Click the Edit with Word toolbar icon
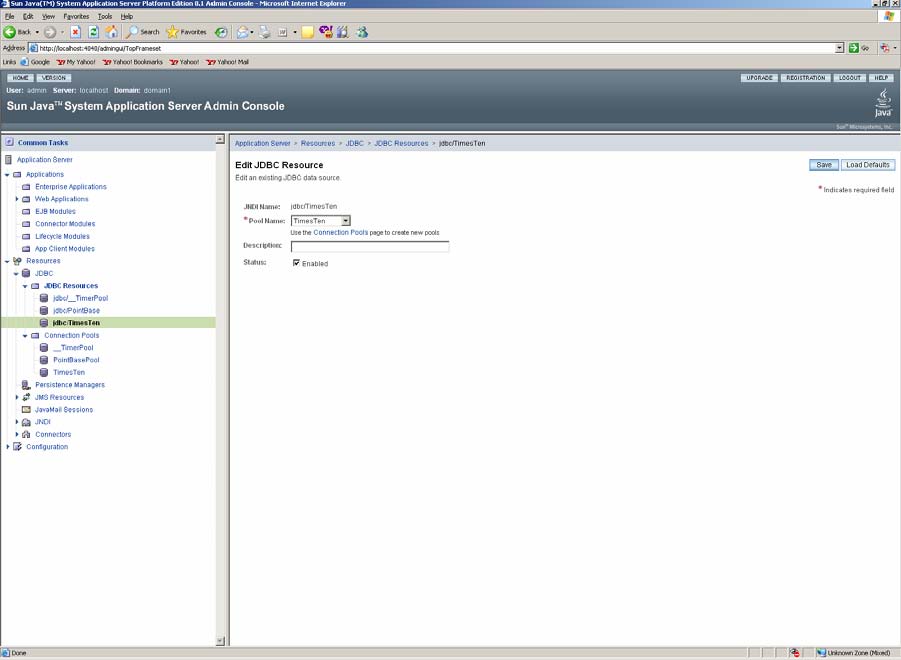This screenshot has height=660, width=901. [x=283, y=32]
